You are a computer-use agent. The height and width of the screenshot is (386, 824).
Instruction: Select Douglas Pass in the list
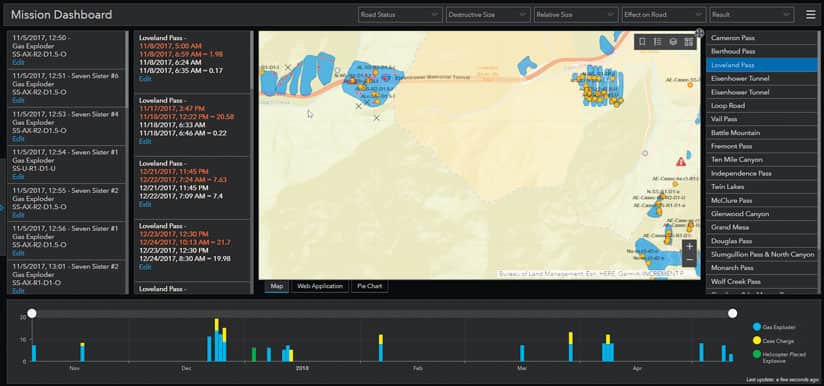click(761, 241)
